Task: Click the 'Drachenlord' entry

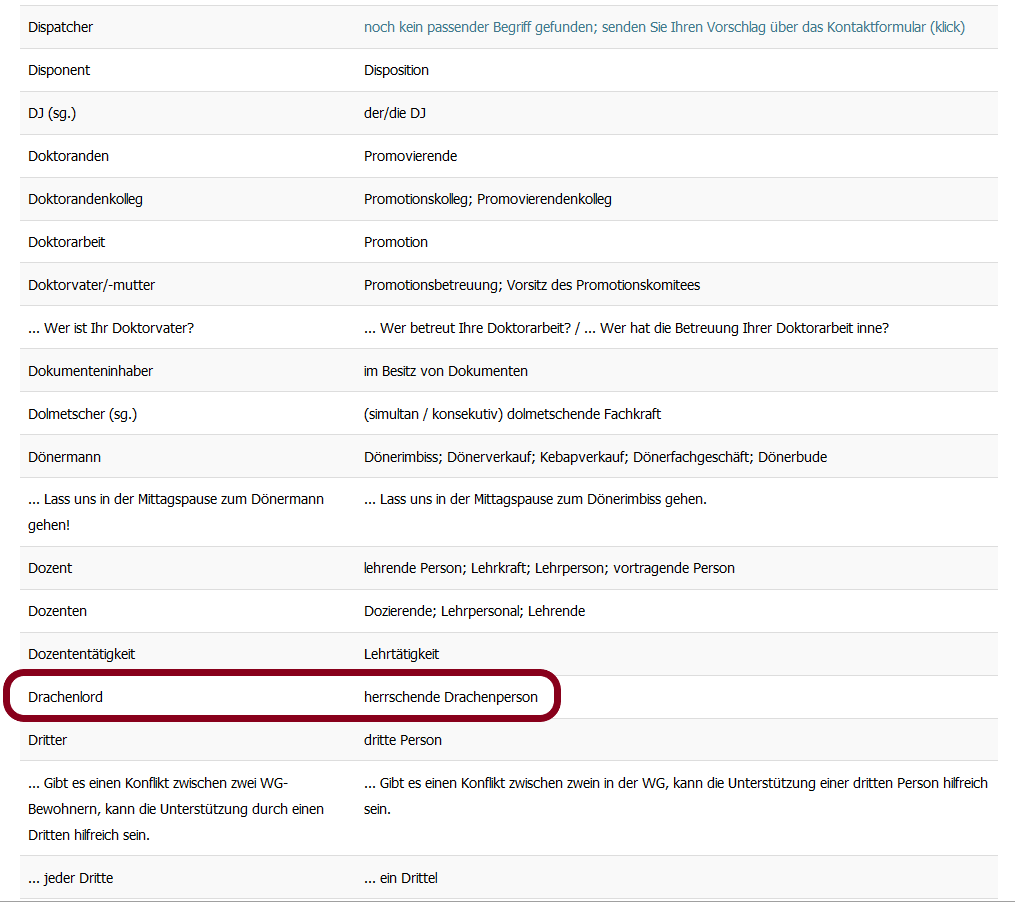Action: tap(65, 697)
